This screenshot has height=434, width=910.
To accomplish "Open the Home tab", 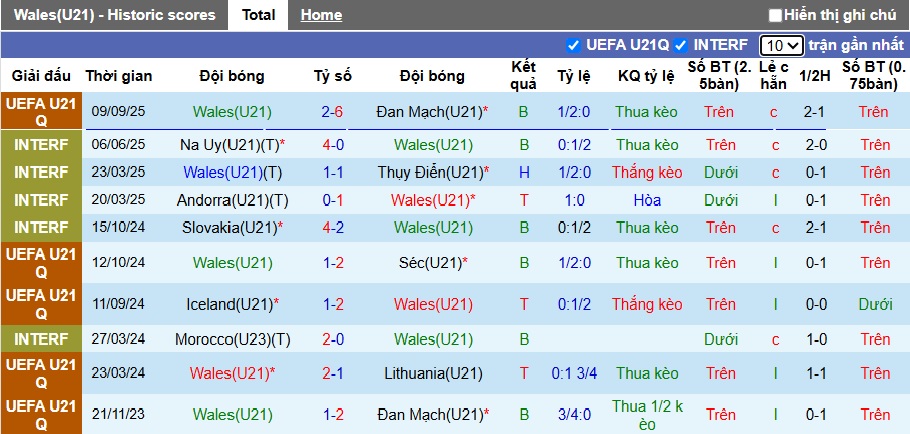I will [321, 15].
